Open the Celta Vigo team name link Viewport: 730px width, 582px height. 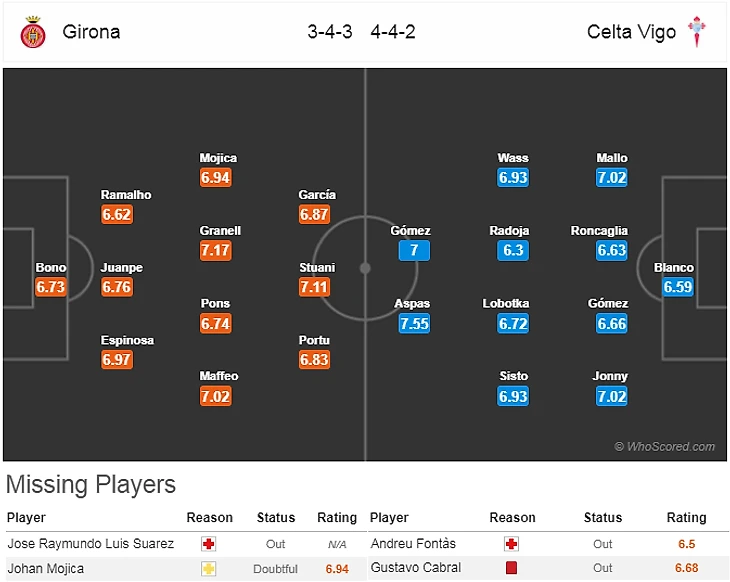pos(631,32)
